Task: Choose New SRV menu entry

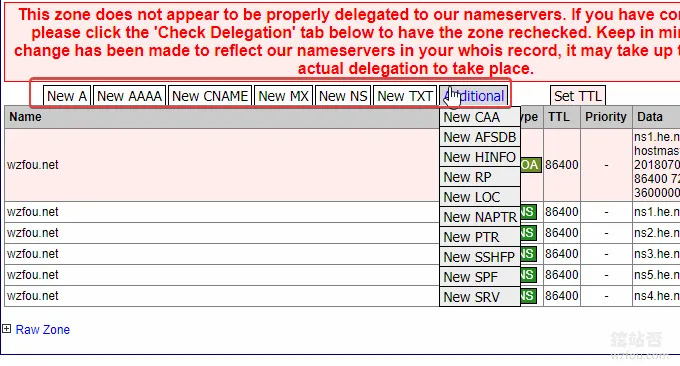Action: [480, 297]
